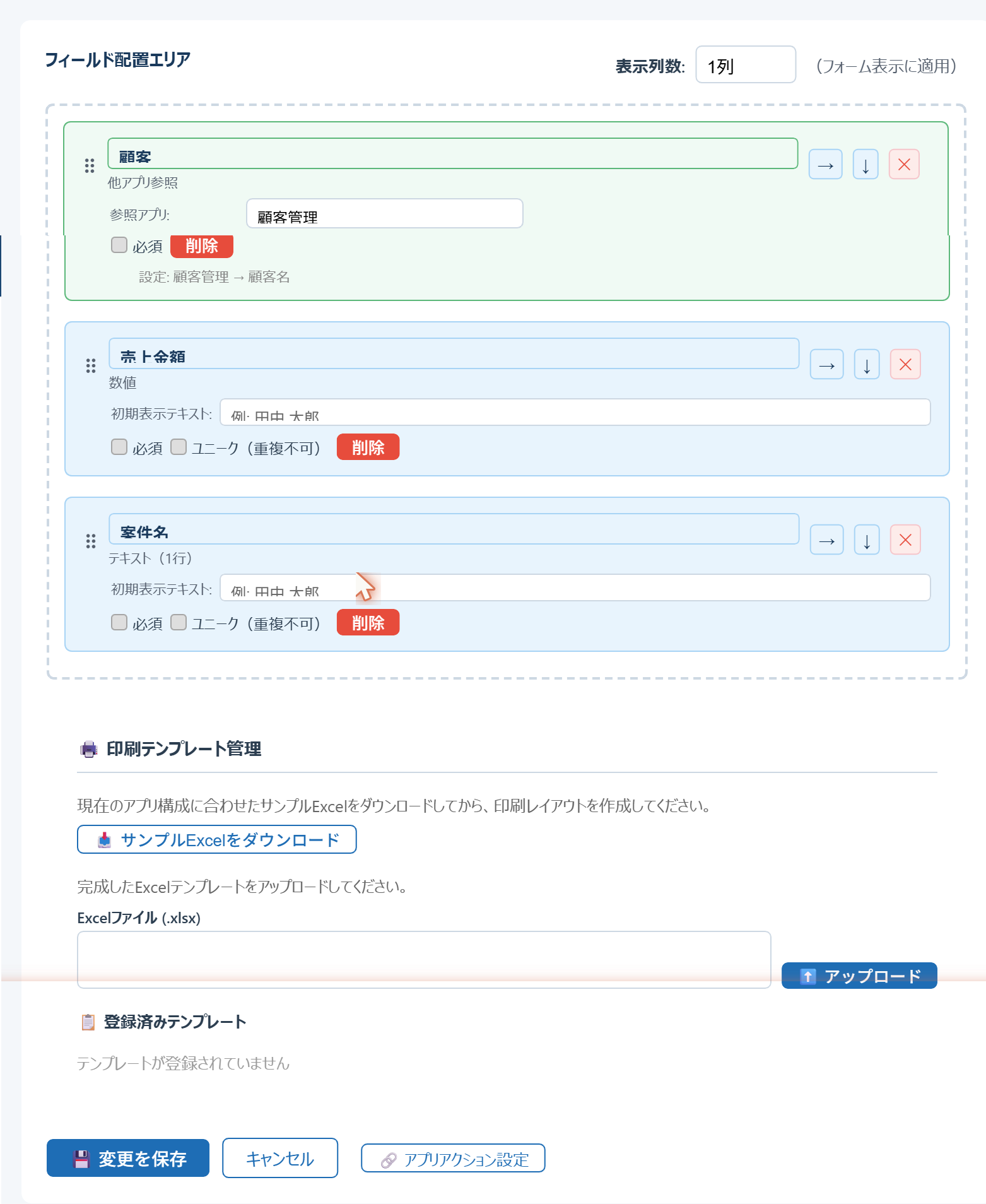The width and height of the screenshot is (986, 1204).
Task: Click 数値 field type label
Action: 122,382
